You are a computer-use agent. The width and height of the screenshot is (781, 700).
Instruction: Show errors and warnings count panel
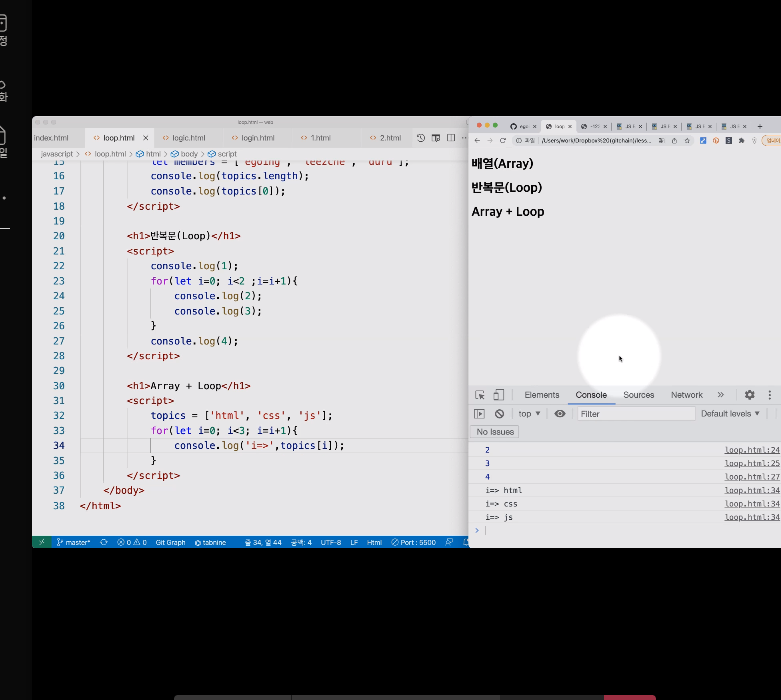pos(131,542)
